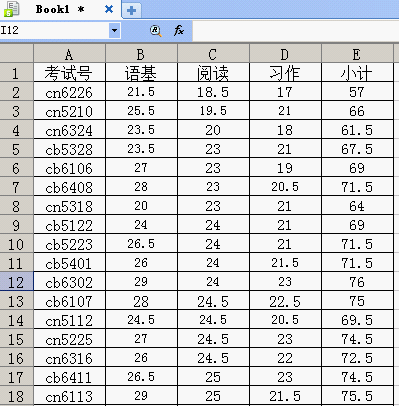This screenshot has width=400, height=407.
Task: Select cell containing cn5210
Action: click(69, 110)
